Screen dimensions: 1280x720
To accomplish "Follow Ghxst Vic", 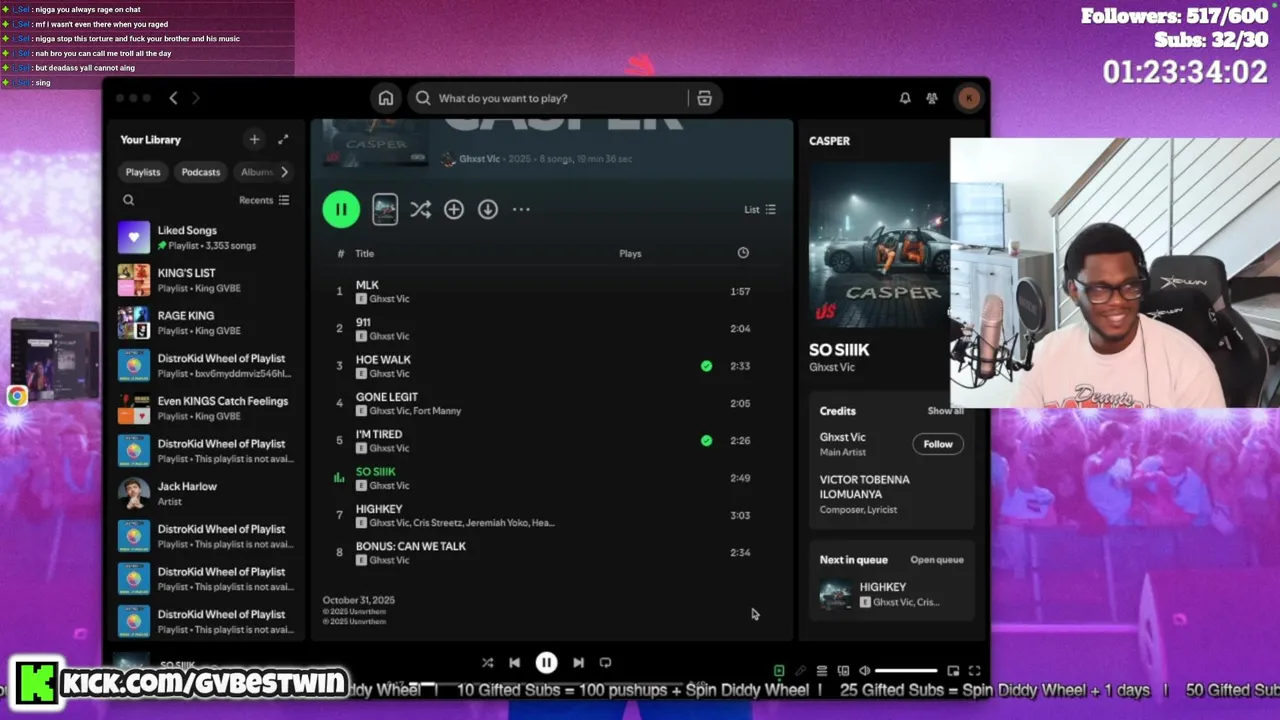I will point(938,444).
